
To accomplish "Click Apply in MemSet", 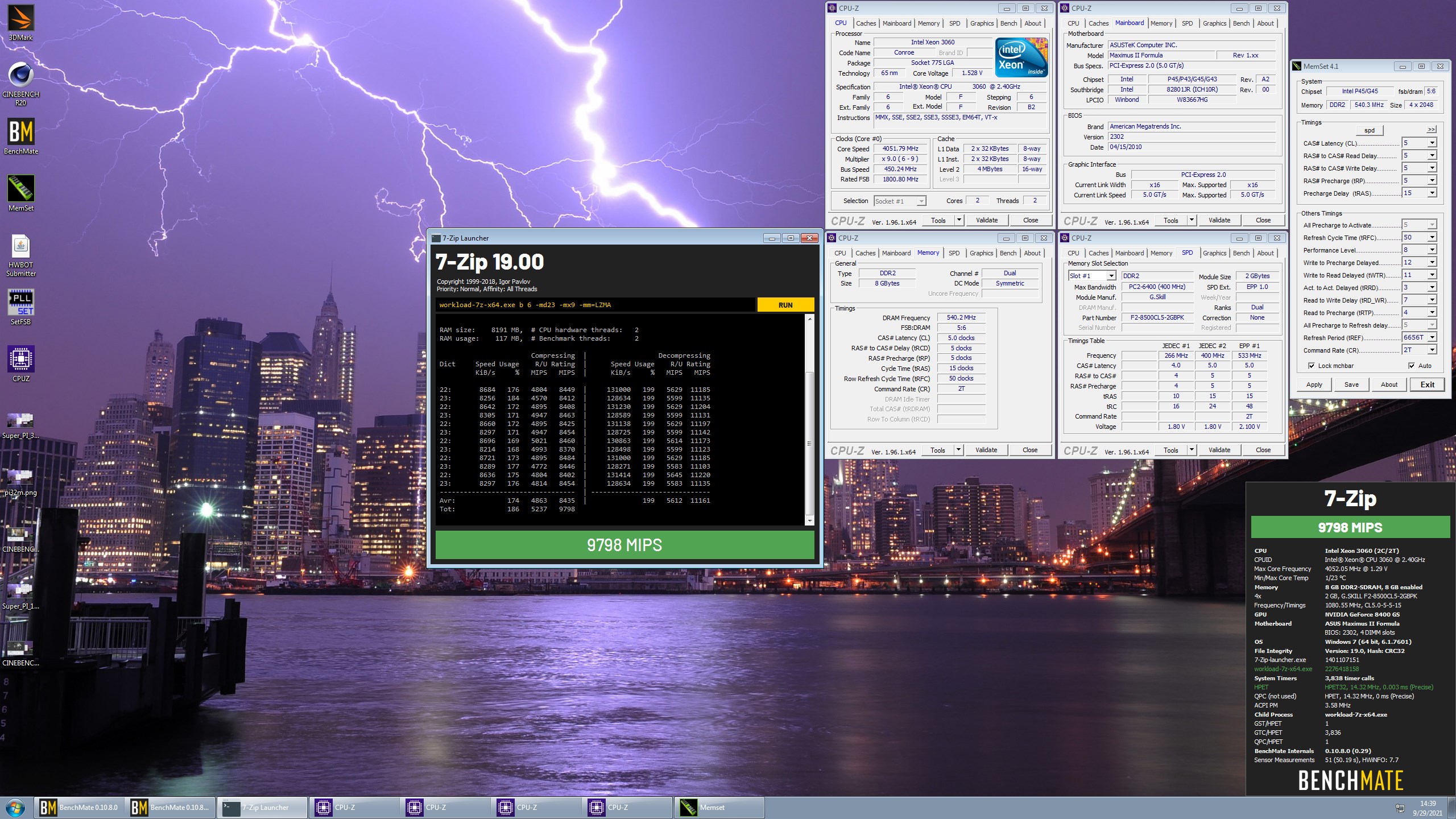I will coord(1314,384).
